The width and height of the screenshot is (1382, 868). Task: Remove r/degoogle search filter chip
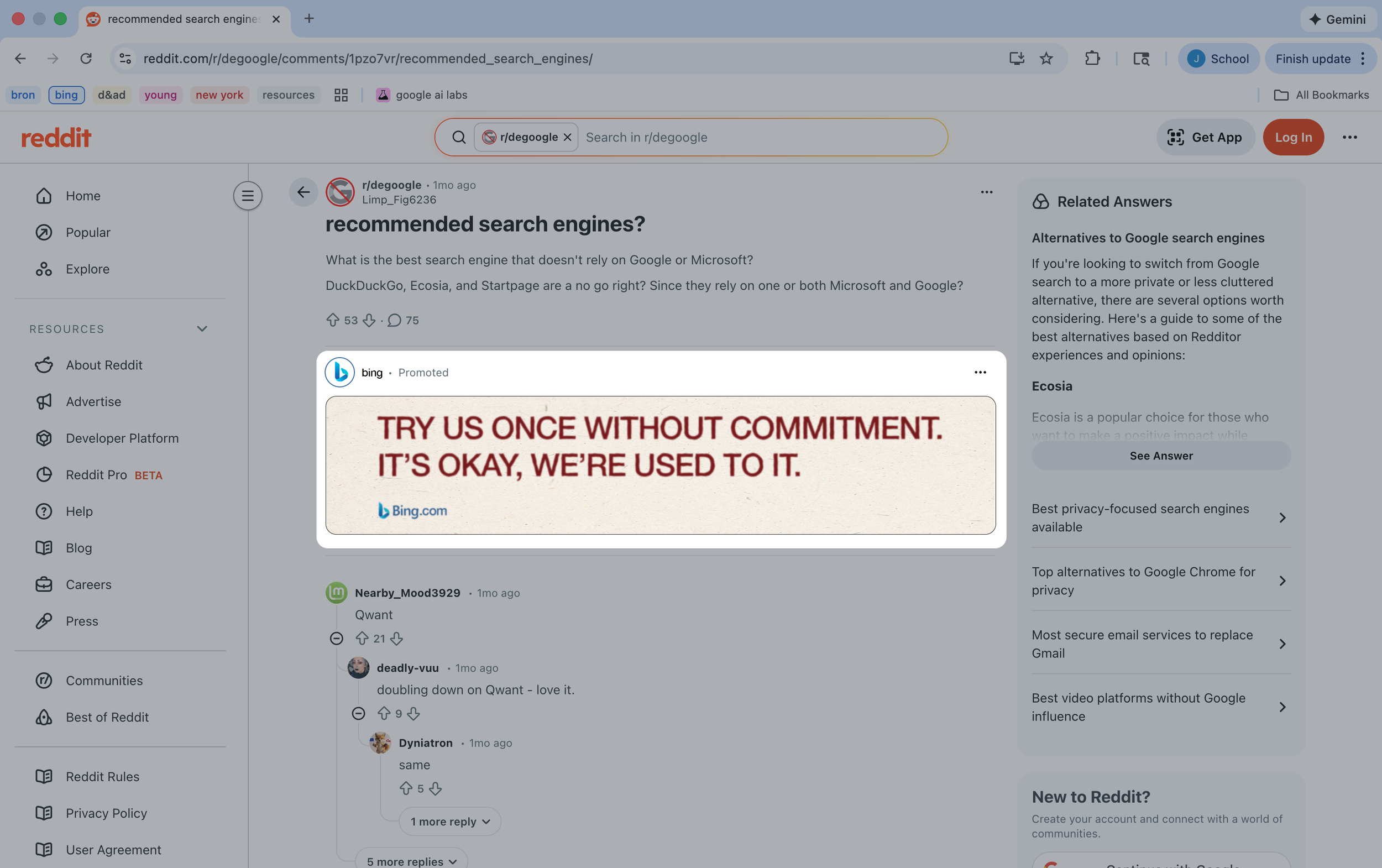(x=567, y=137)
